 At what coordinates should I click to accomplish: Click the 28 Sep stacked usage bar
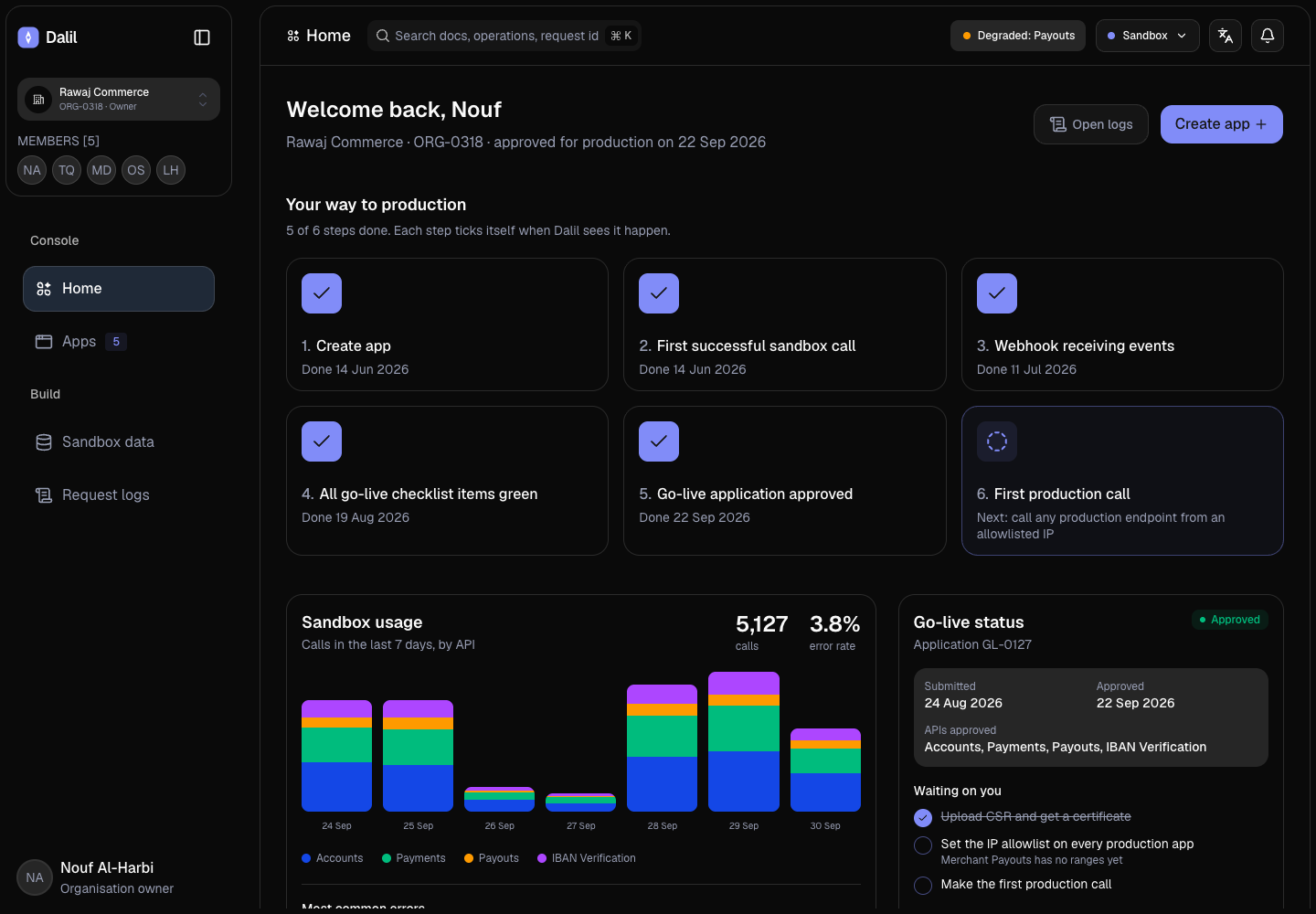pyautogui.click(x=663, y=748)
